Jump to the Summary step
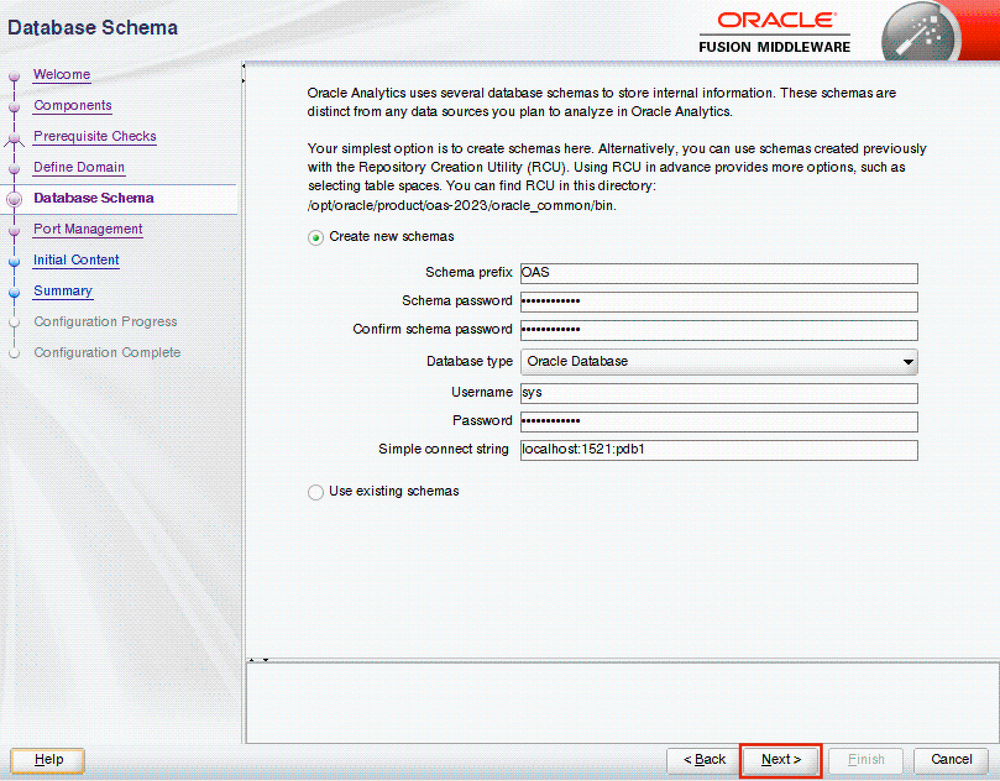Image resolution: width=1000 pixels, height=781 pixels. click(x=63, y=291)
